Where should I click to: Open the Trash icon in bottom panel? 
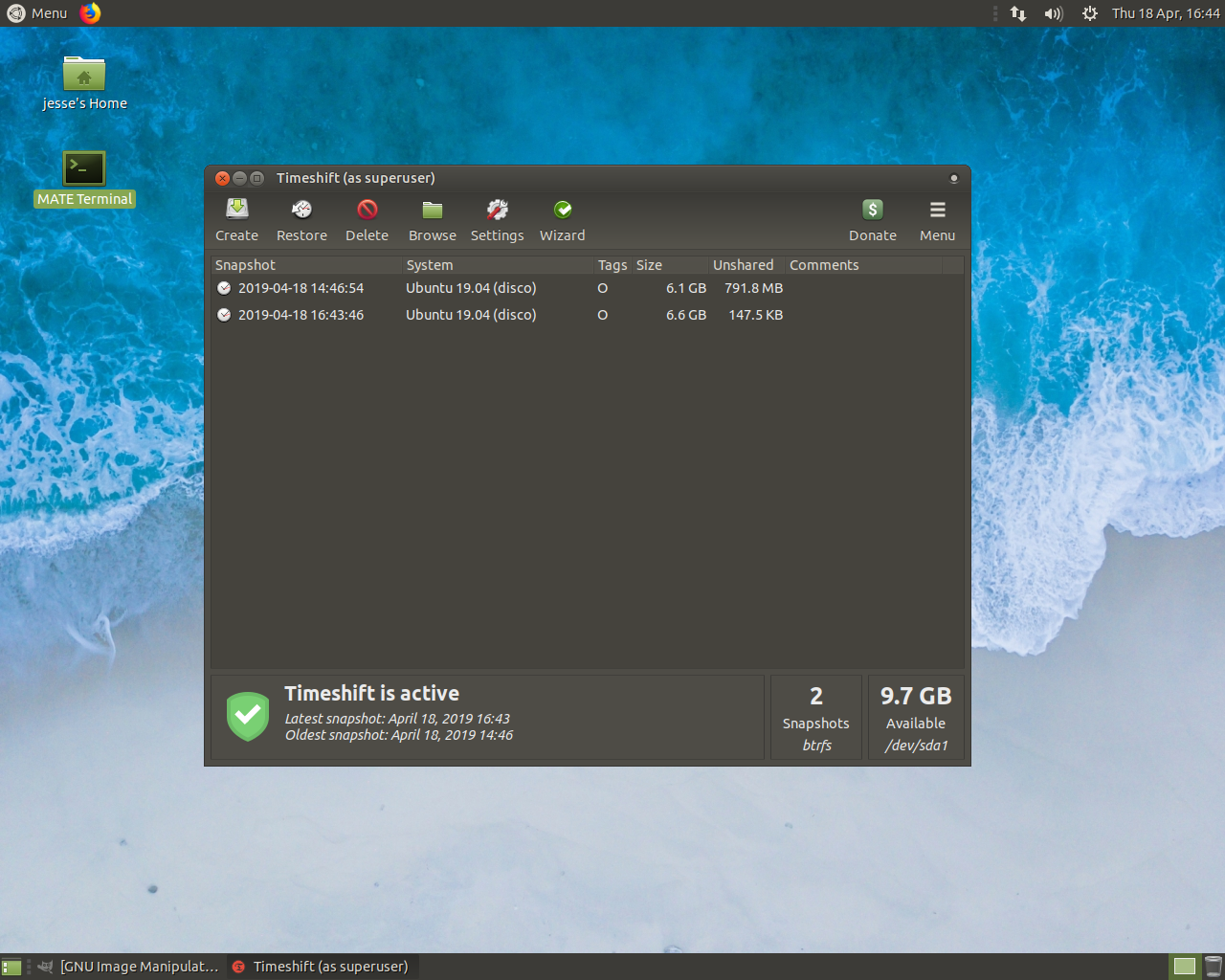click(1213, 967)
